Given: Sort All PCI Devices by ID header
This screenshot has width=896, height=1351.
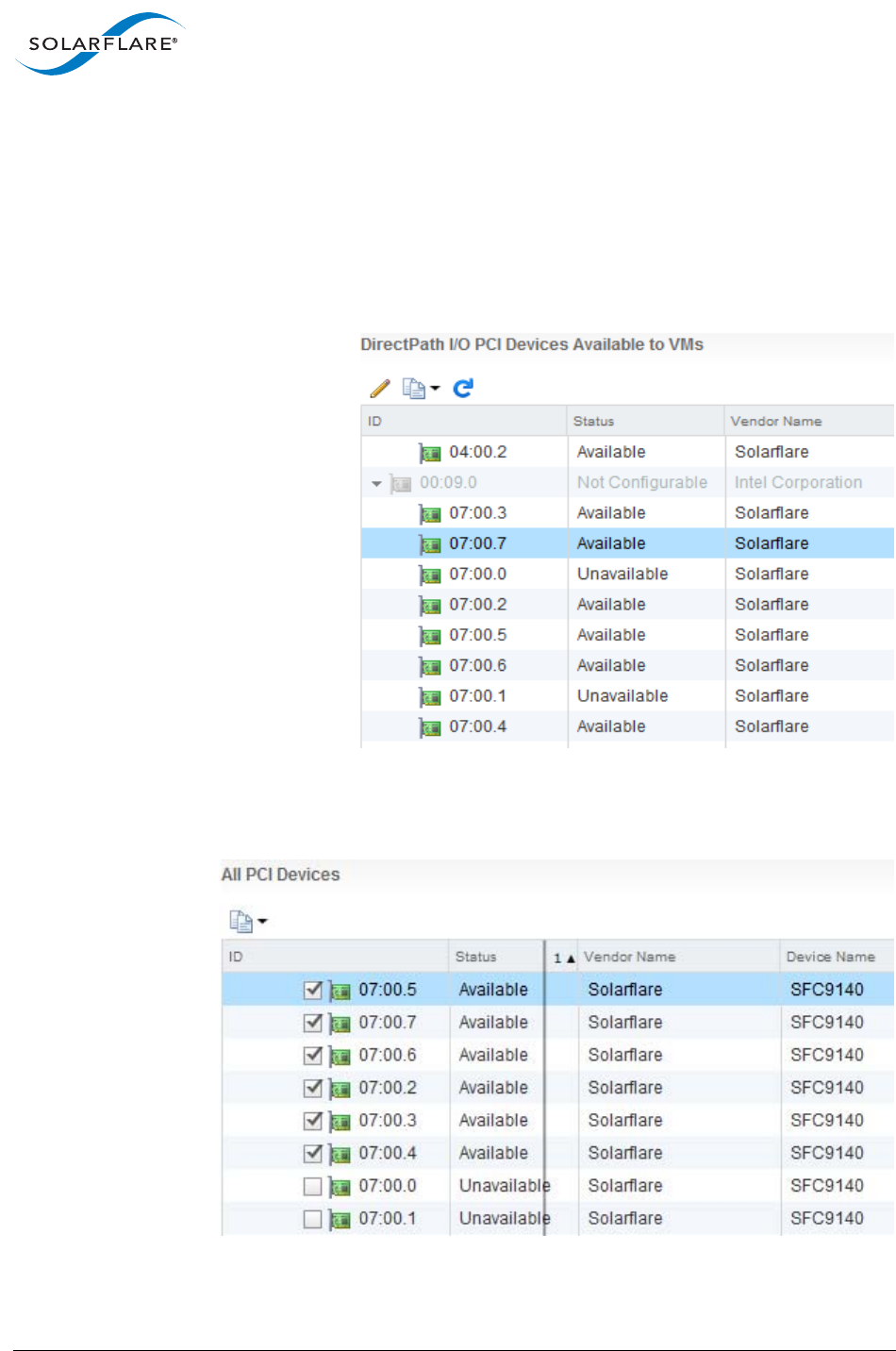Looking at the screenshot, I should (x=336, y=957).
